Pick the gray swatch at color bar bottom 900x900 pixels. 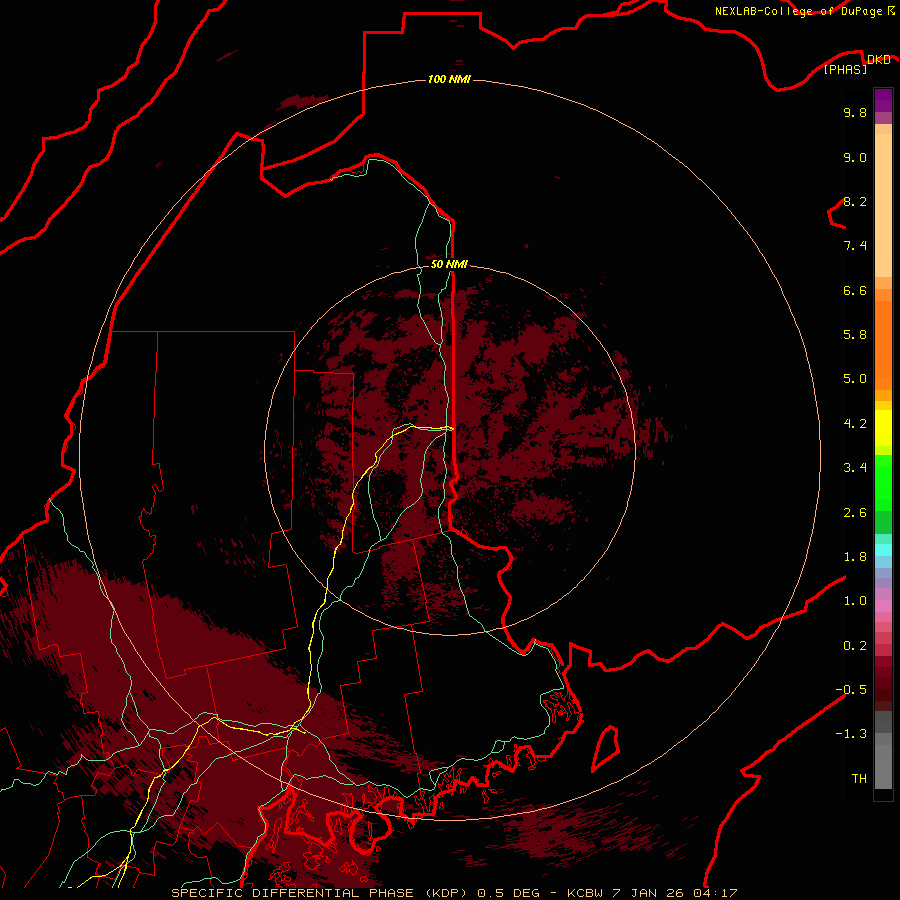point(883,769)
